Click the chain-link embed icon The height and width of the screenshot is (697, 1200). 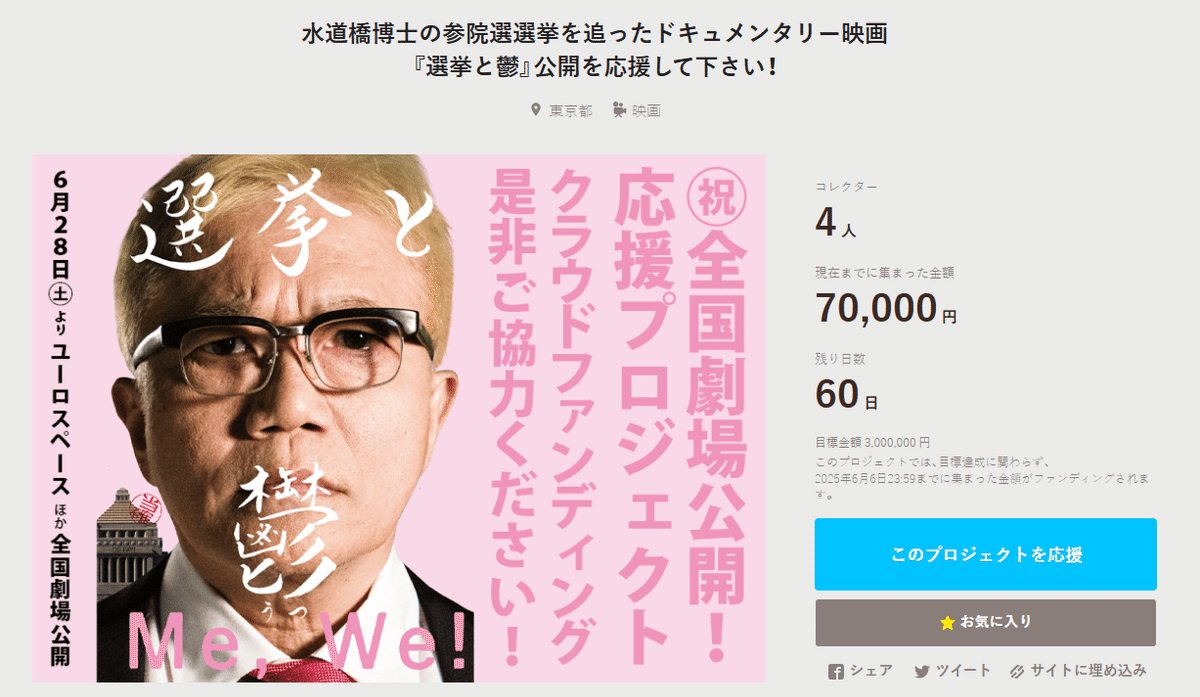1018,671
